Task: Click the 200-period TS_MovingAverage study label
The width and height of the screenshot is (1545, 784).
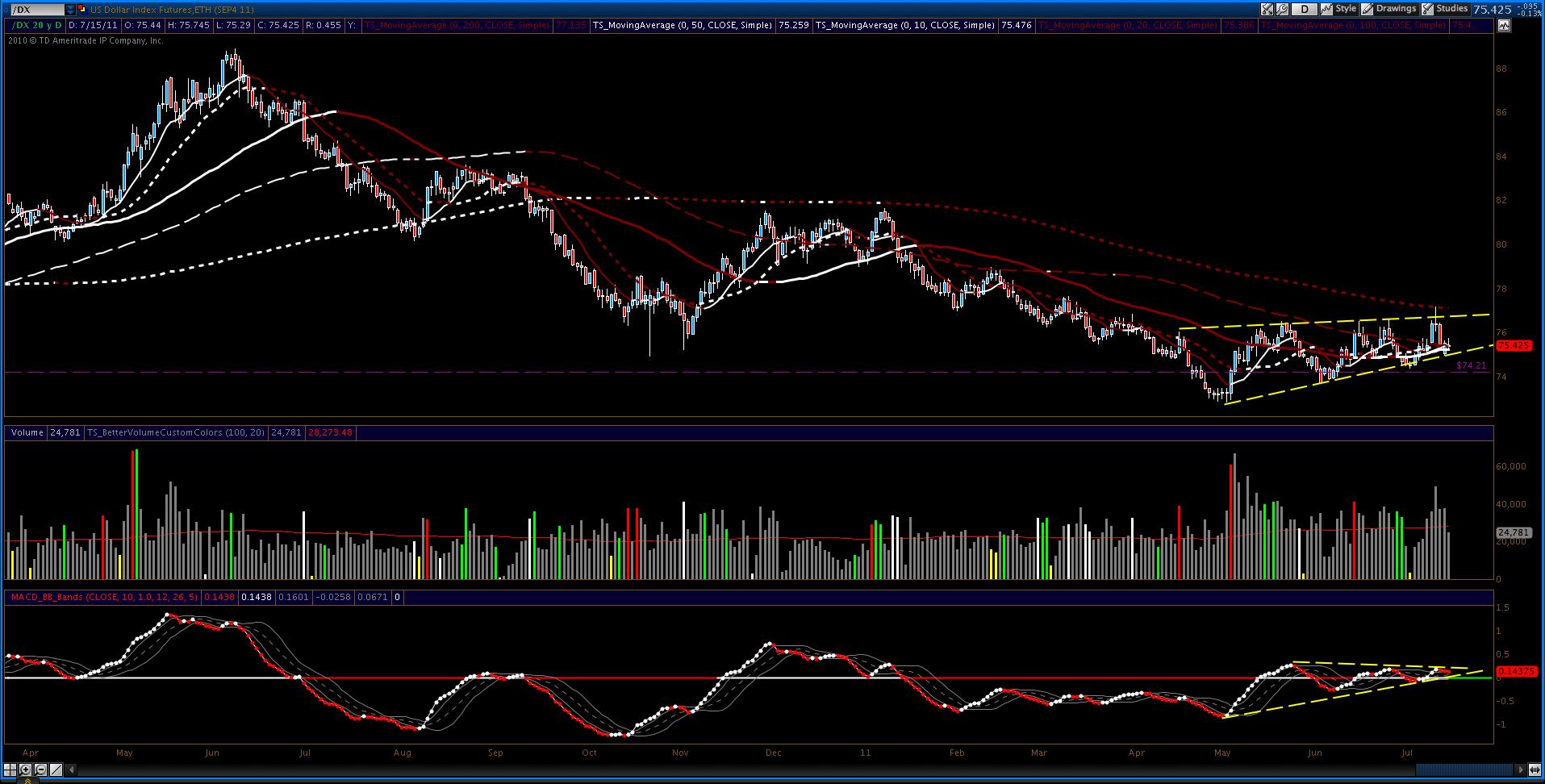Action: tap(457, 26)
